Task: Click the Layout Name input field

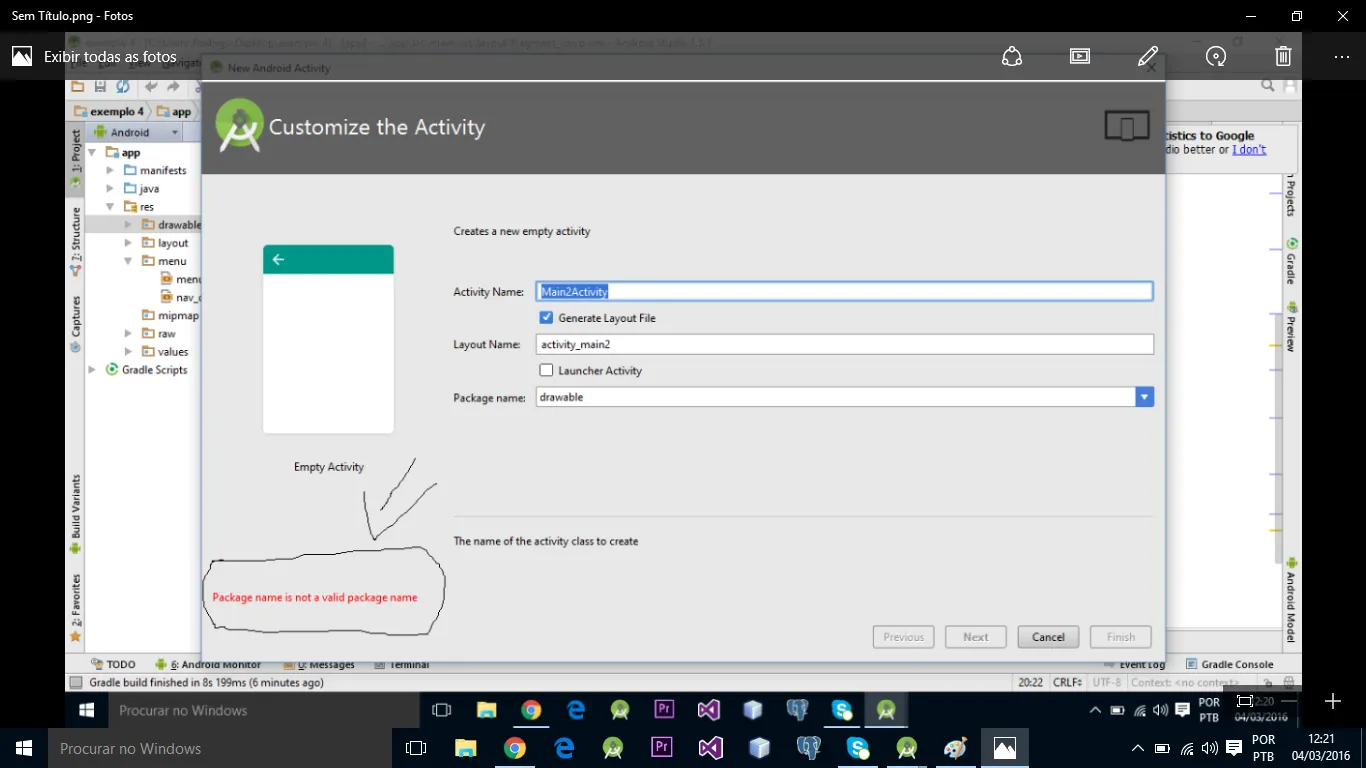Action: coord(845,344)
